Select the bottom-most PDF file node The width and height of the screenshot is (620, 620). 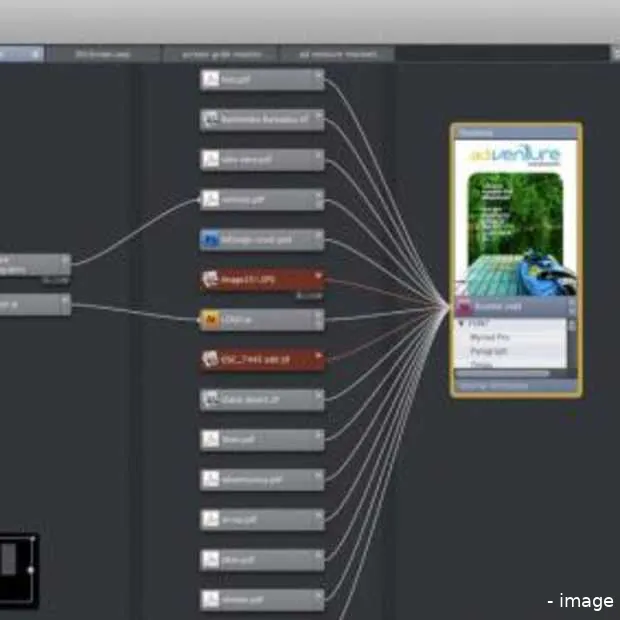coord(262,599)
